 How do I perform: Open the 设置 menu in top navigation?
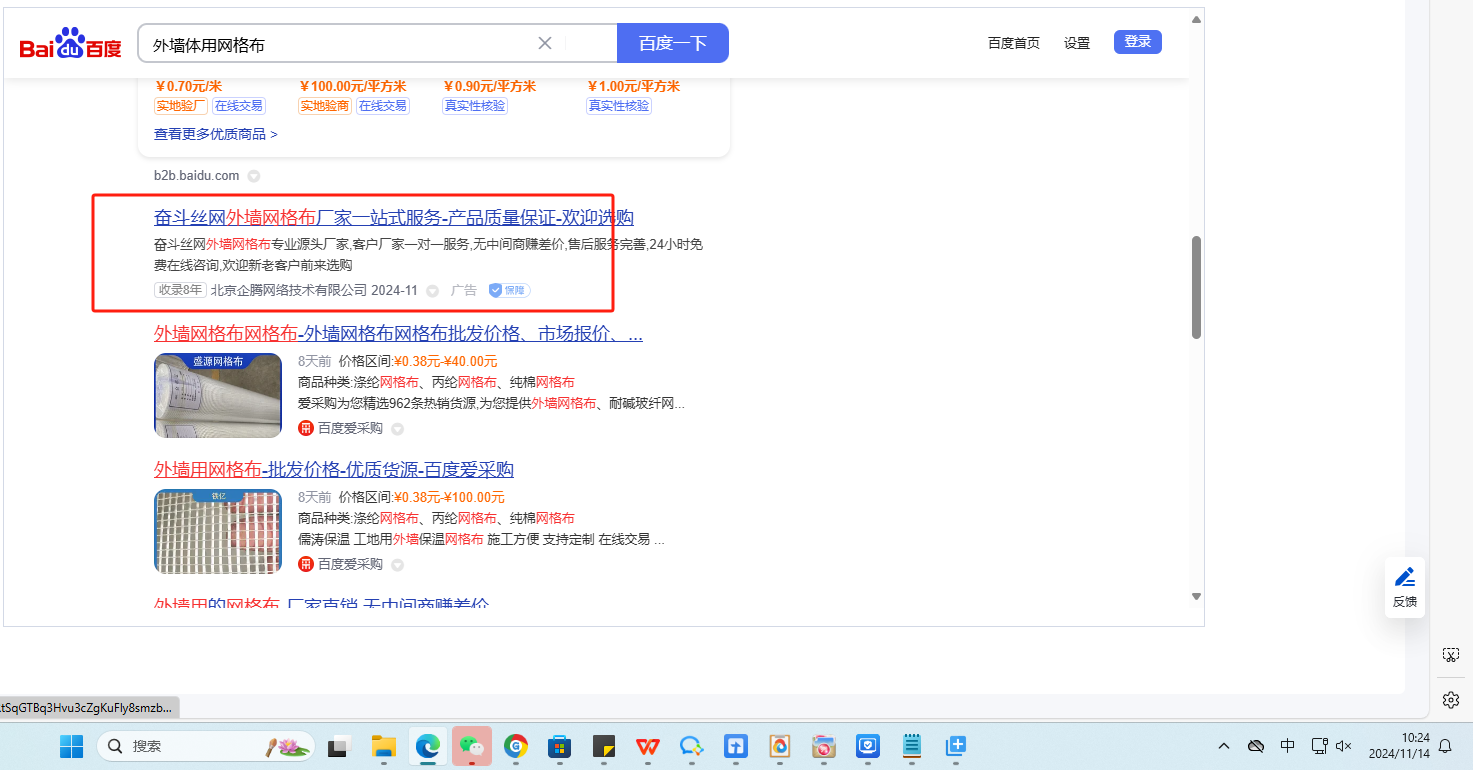1077,43
